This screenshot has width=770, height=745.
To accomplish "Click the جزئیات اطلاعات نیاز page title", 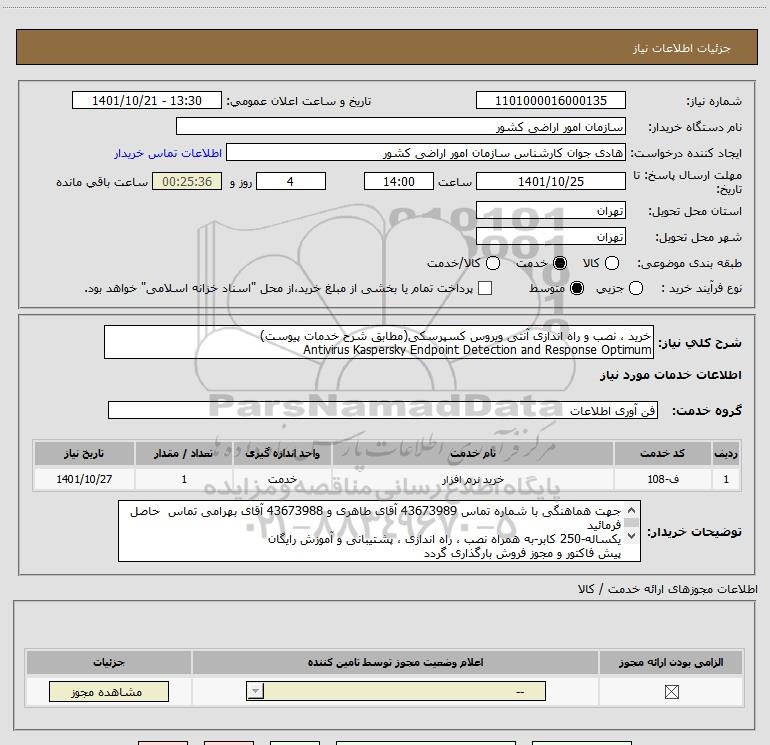I will tap(682, 48).
